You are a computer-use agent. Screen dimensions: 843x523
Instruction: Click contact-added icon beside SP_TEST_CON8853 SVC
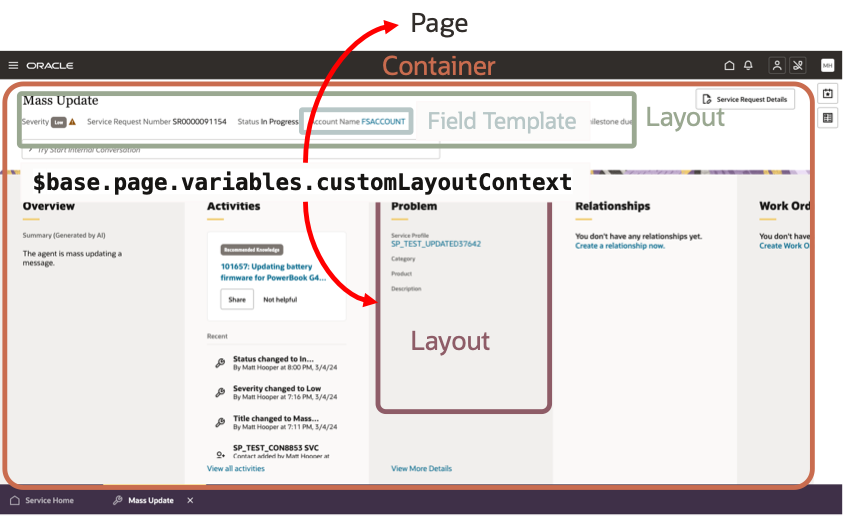click(220, 455)
